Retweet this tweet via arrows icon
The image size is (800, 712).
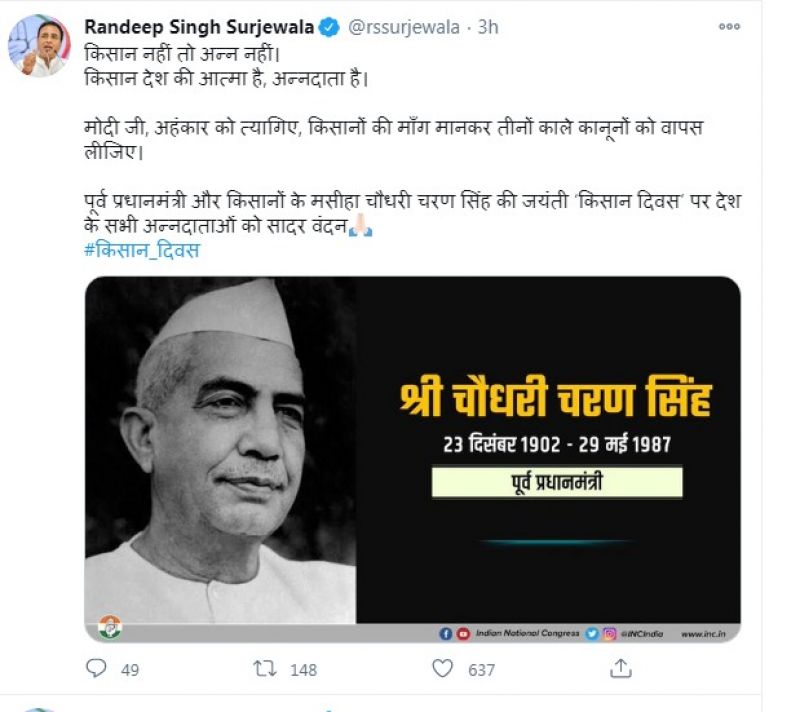pyautogui.click(x=265, y=668)
